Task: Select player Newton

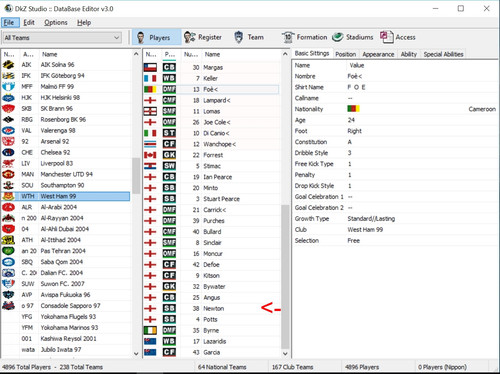Action: click(x=212, y=309)
